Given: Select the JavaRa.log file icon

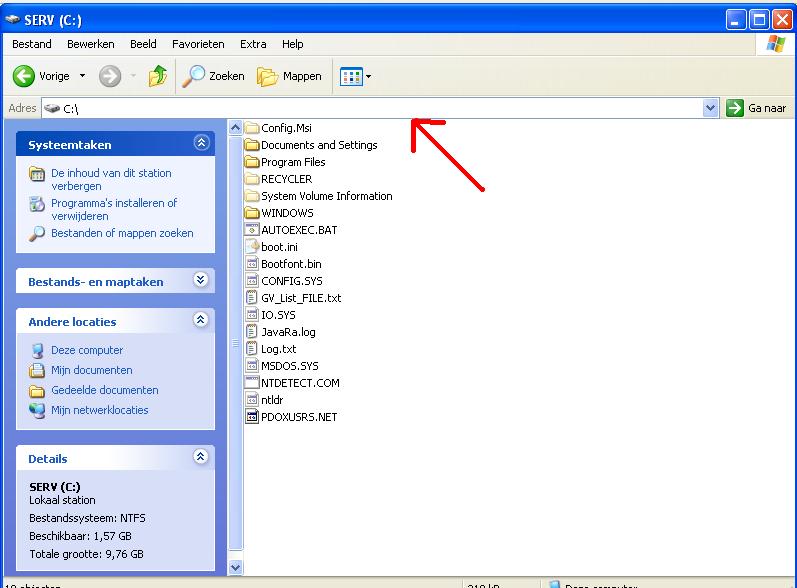Looking at the screenshot, I should coord(252,332).
